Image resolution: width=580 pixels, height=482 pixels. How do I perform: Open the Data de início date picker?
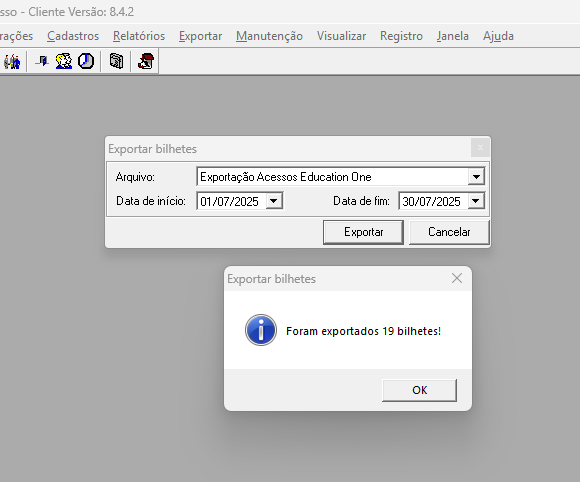click(274, 201)
